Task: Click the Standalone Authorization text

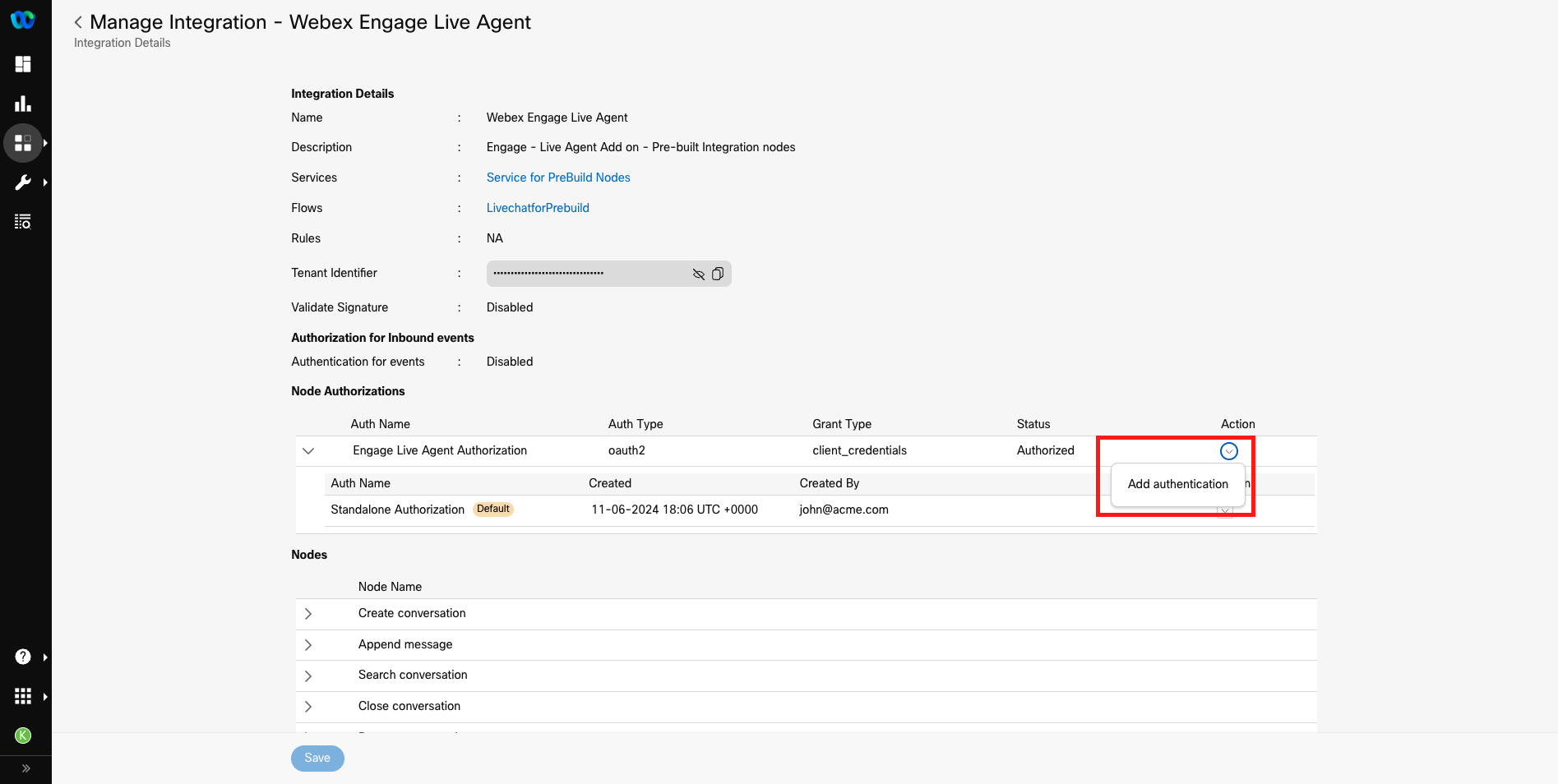Action: pos(397,510)
